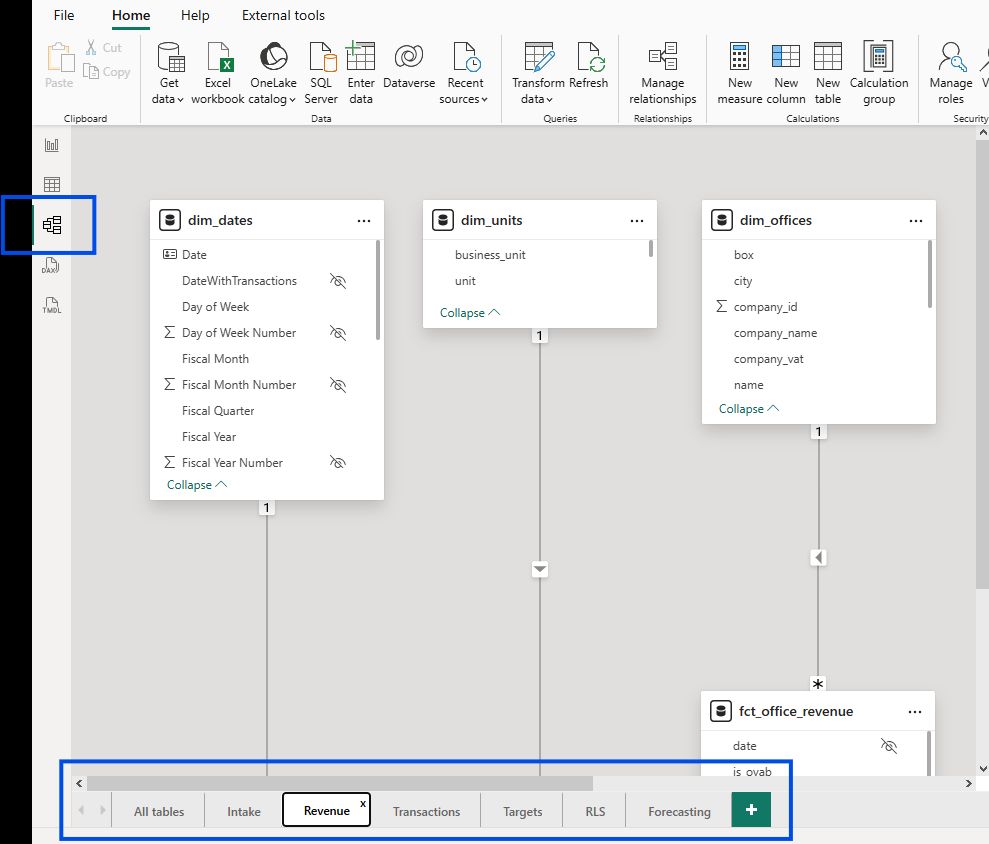Open the OneLake catalog
The image size is (989, 844).
273,73
